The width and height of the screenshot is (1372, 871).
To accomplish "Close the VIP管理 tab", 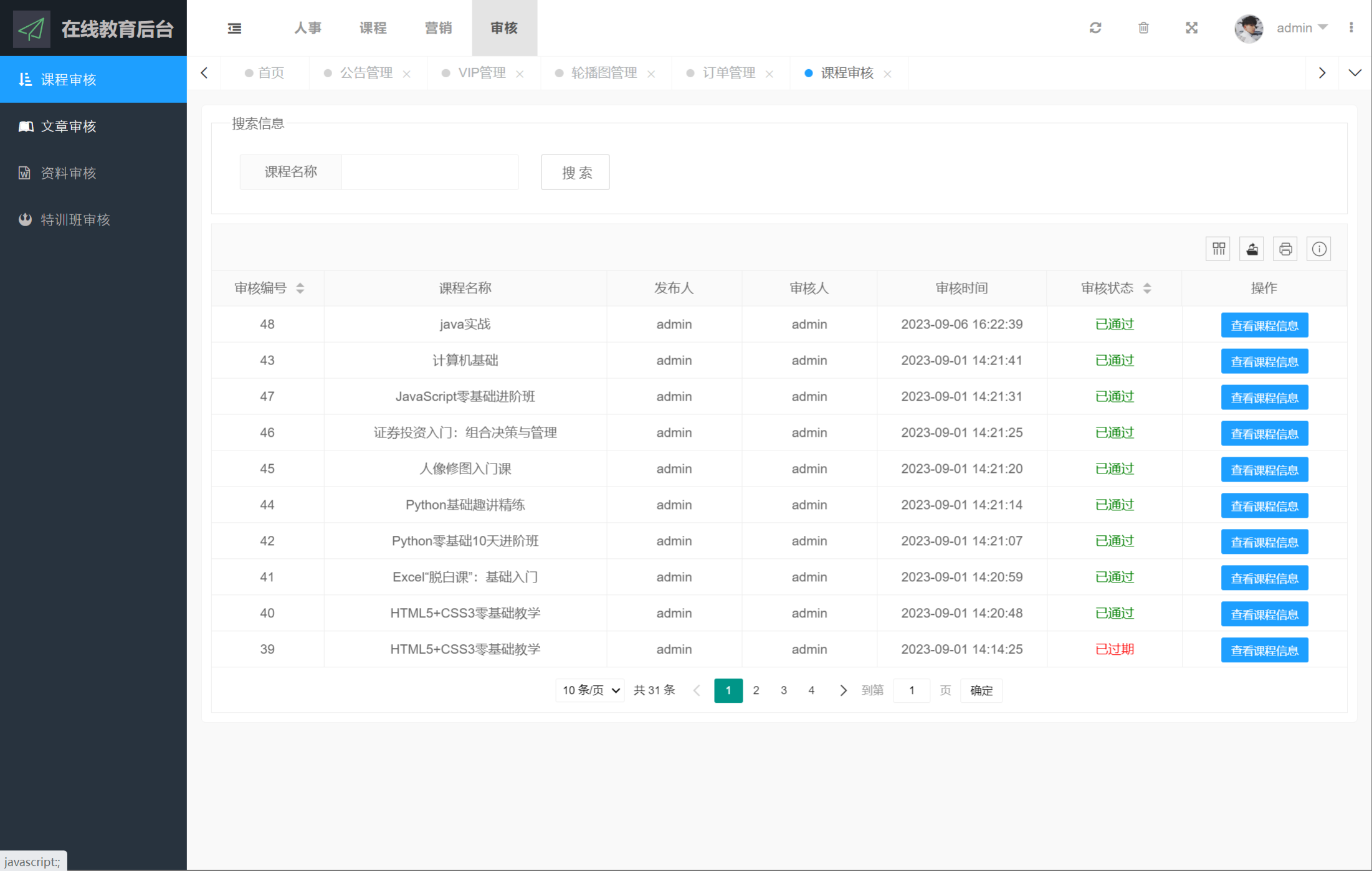I will pyautogui.click(x=520, y=74).
